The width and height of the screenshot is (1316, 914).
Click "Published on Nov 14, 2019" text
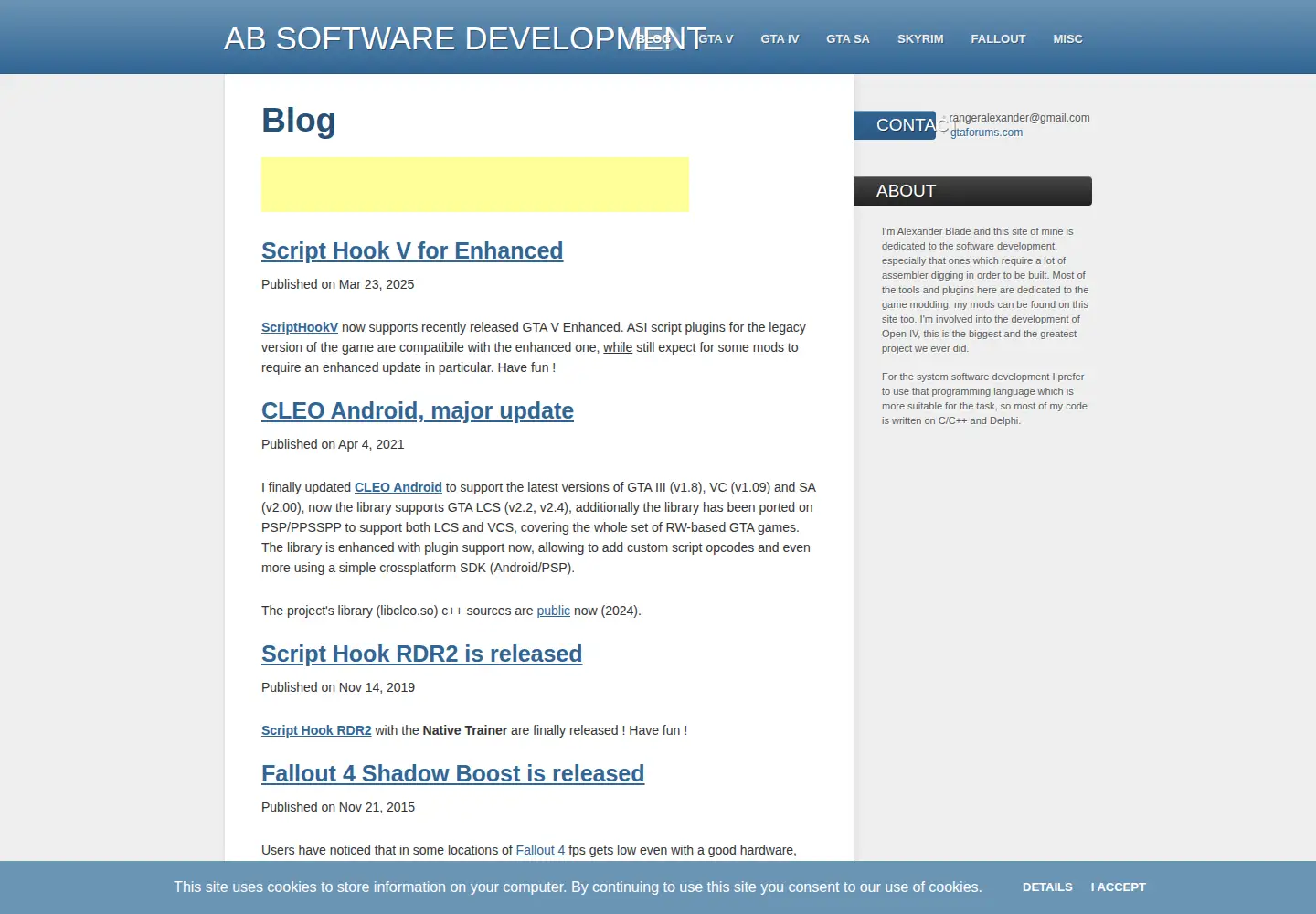(338, 687)
